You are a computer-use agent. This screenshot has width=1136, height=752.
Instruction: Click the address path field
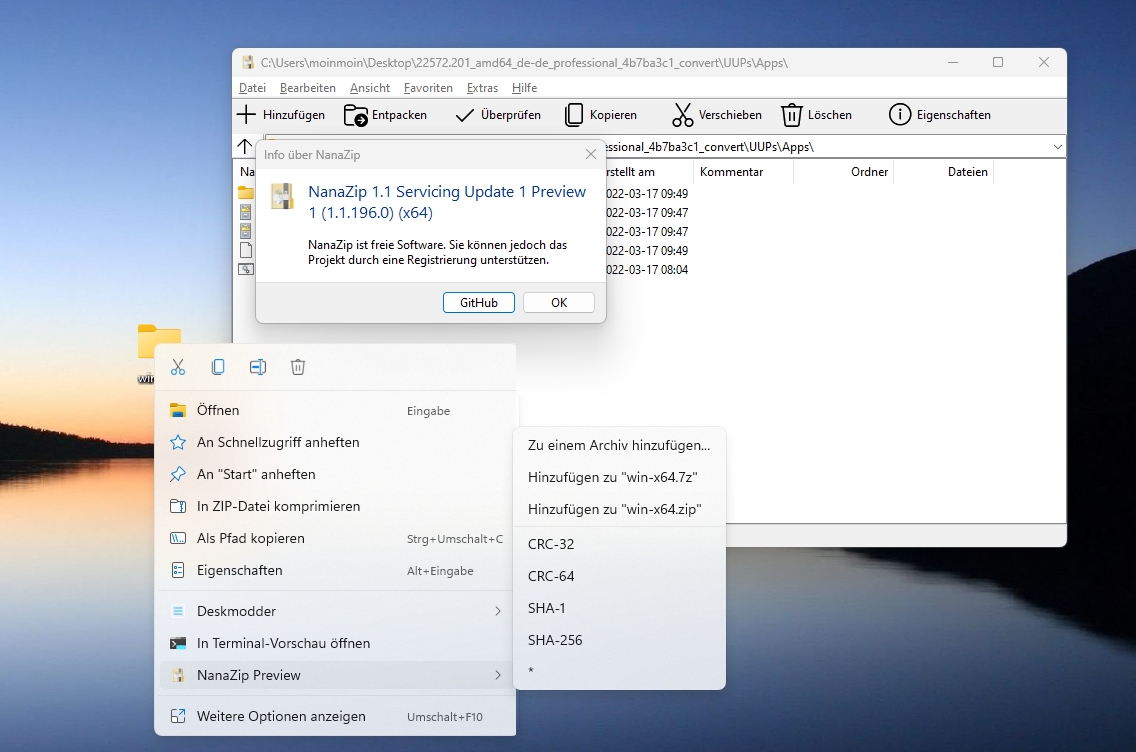click(826, 147)
